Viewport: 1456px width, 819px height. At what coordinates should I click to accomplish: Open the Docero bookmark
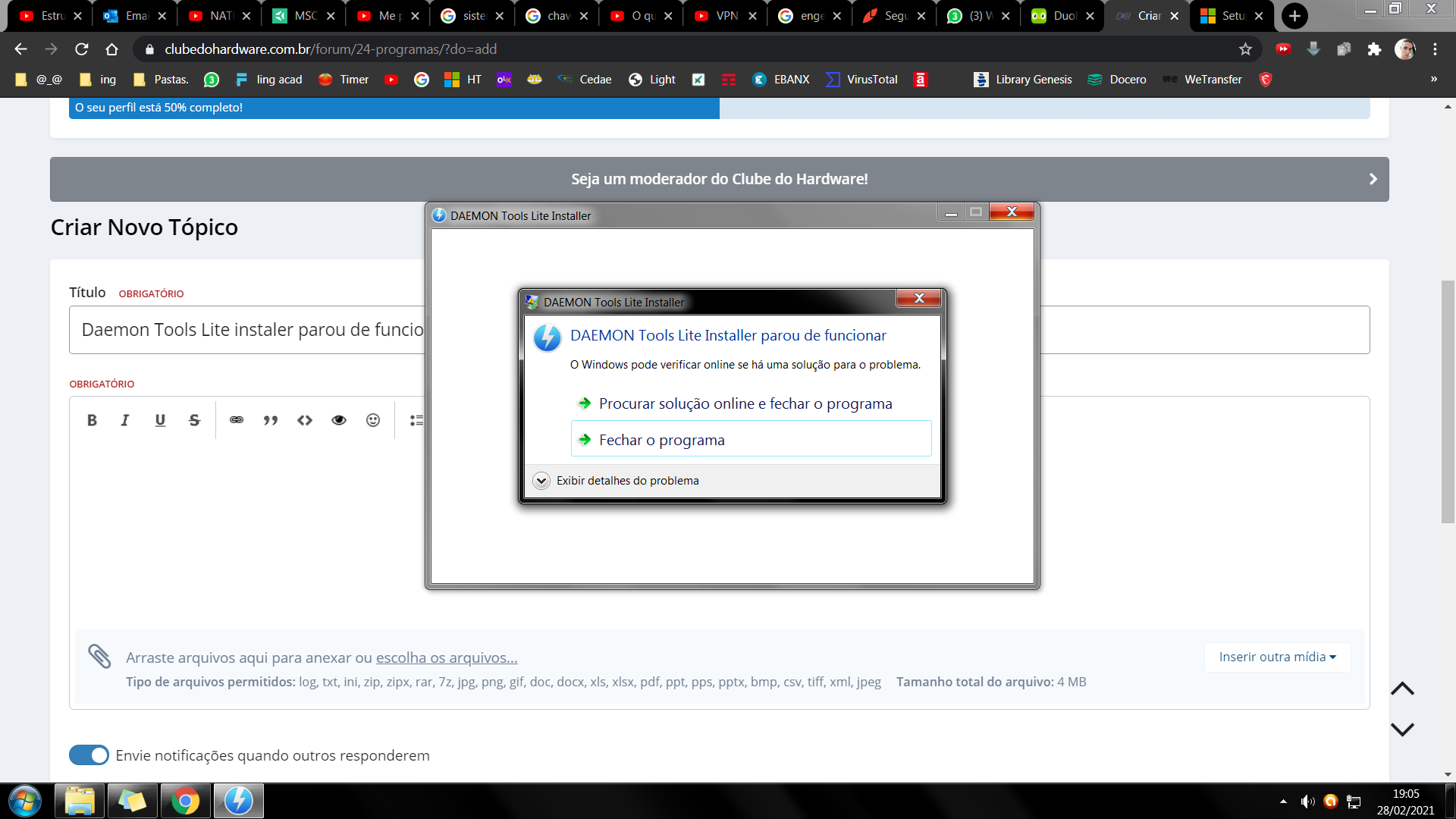[1117, 80]
